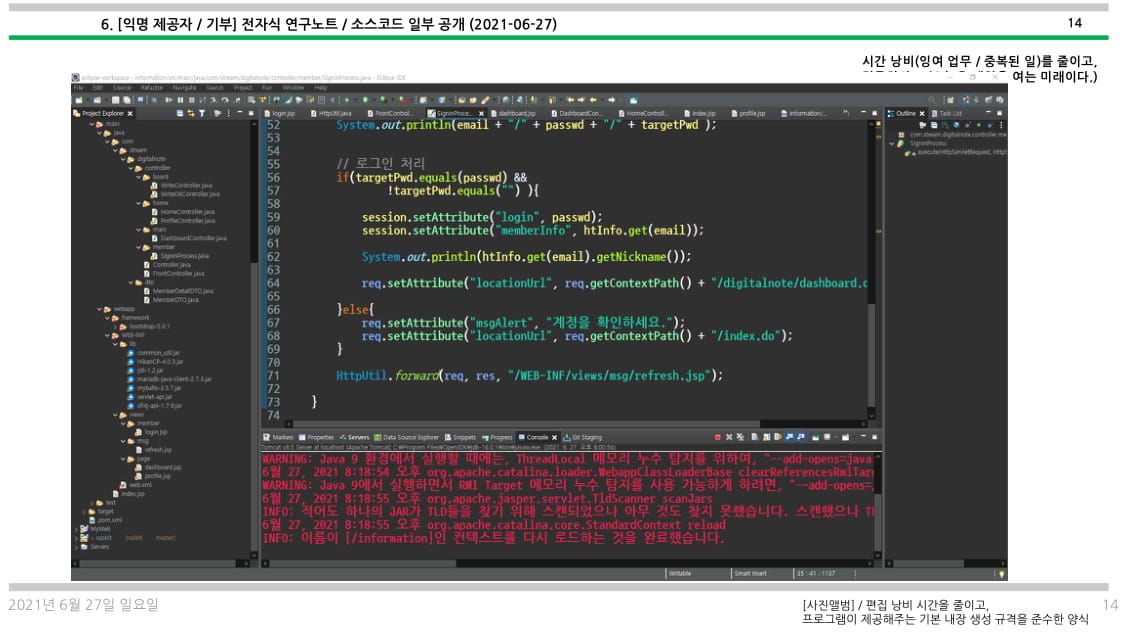The image size is (1125, 634).
Task: Open the Snippets tab
Action: (x=460, y=437)
